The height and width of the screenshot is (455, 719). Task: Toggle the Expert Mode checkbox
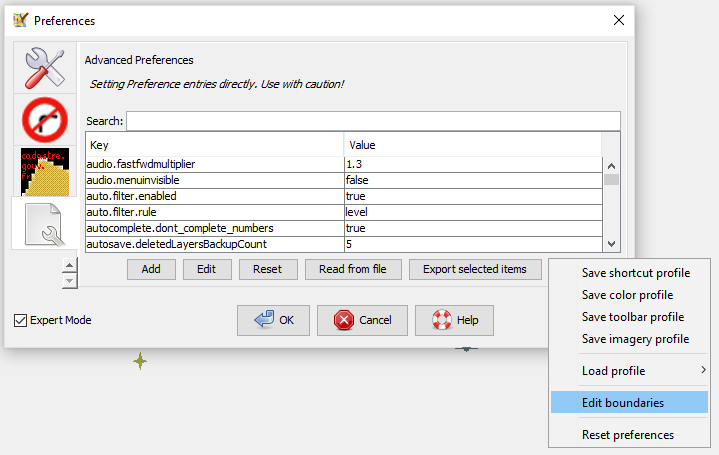coord(21,320)
